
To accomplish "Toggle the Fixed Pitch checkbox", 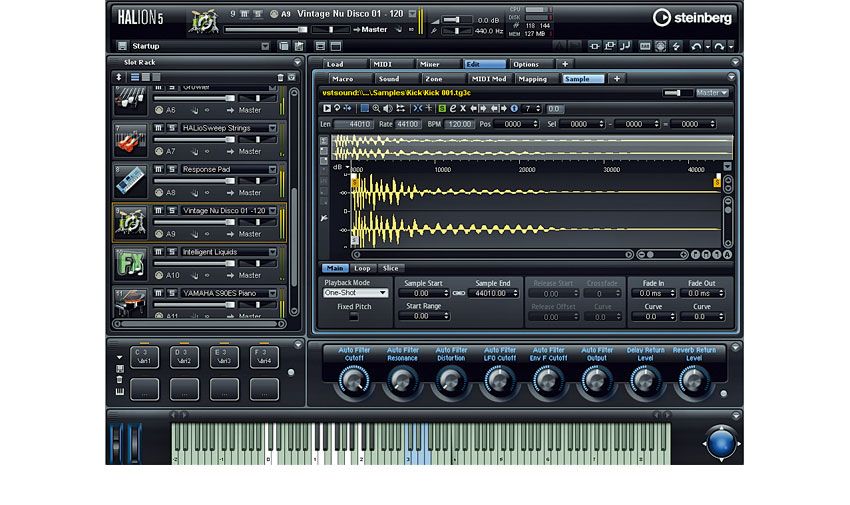I will coord(354,317).
